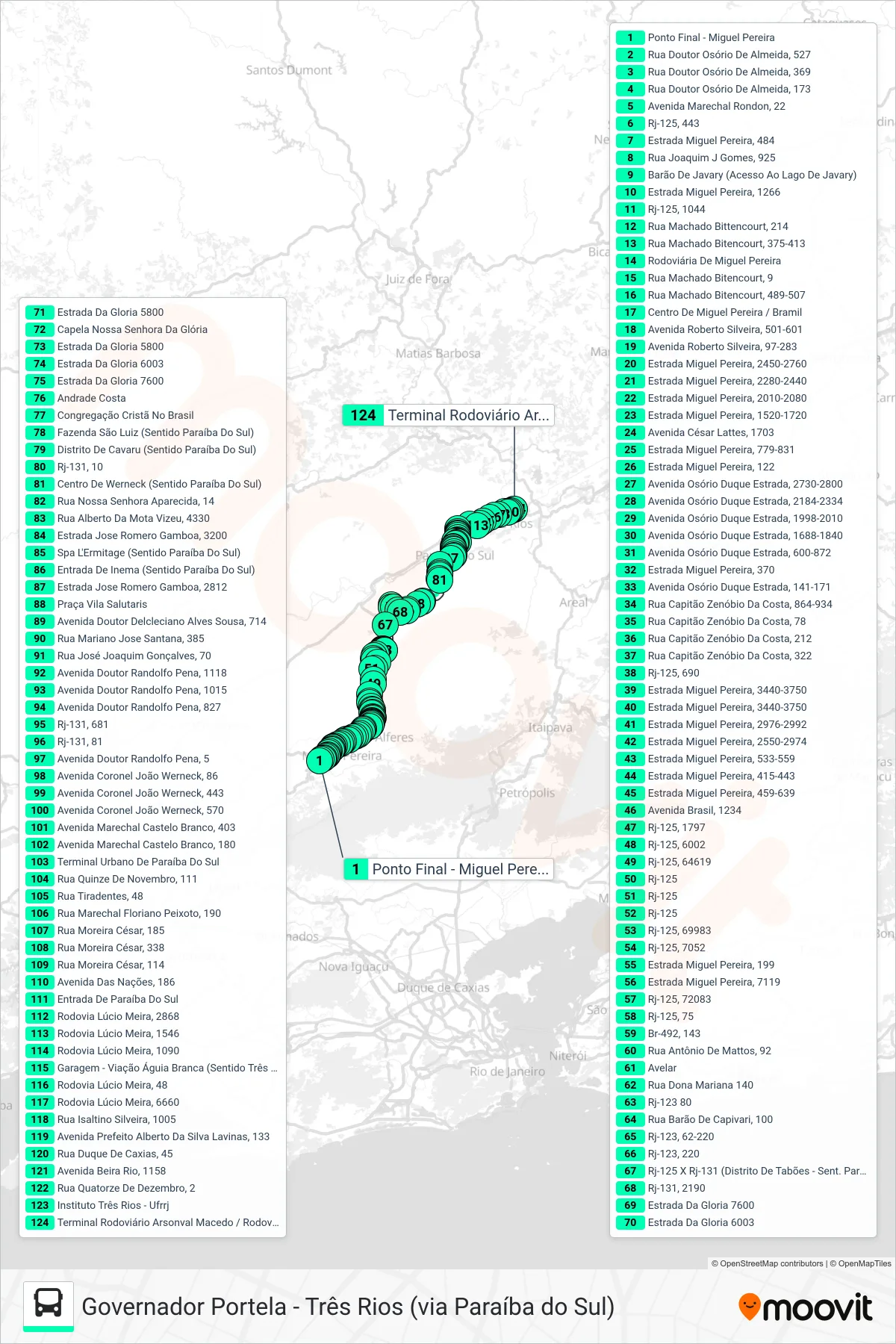Screen dimensions: 896x1344
Task: Click the route title Governador Portela - Três Rios
Action: pos(348,1307)
